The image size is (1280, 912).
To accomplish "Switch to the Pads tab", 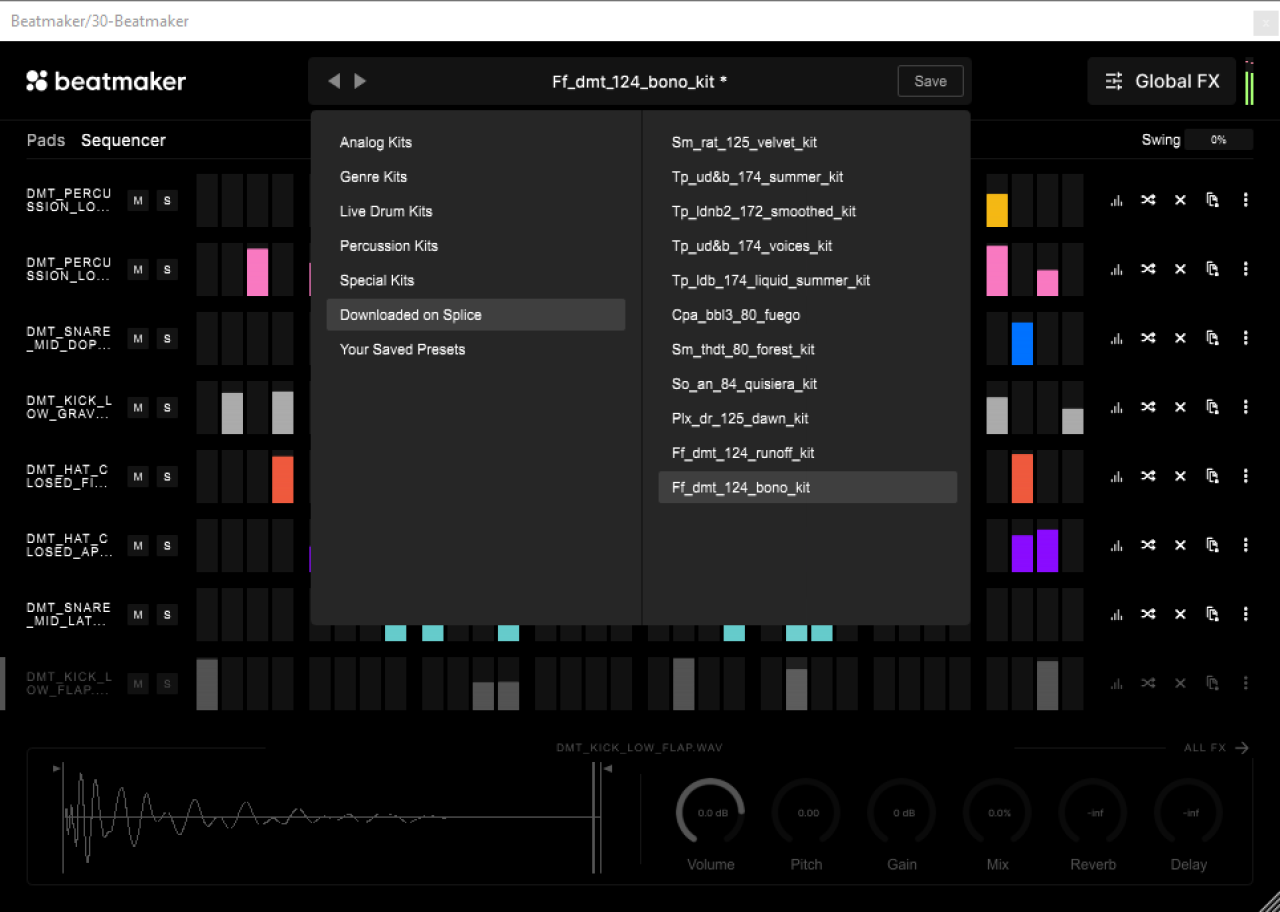I will [x=46, y=140].
